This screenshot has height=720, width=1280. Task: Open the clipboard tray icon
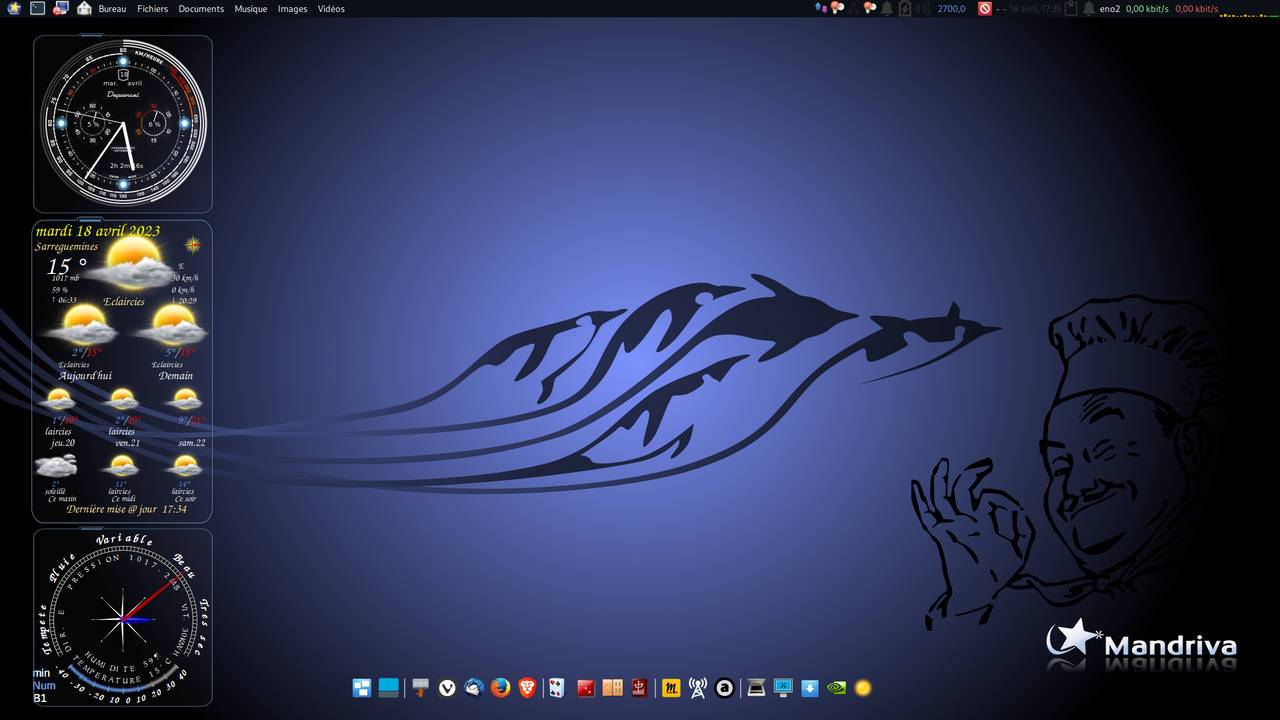point(1071,8)
